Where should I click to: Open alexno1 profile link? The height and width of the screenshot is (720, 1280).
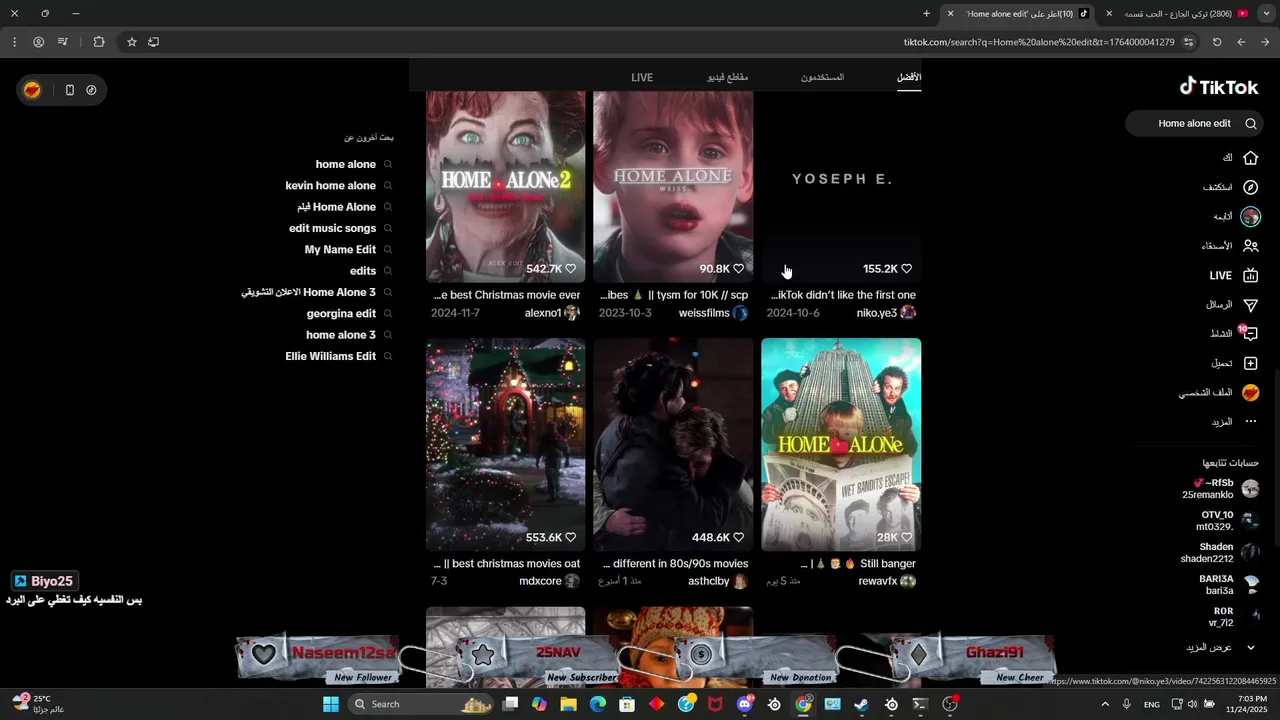[552, 313]
